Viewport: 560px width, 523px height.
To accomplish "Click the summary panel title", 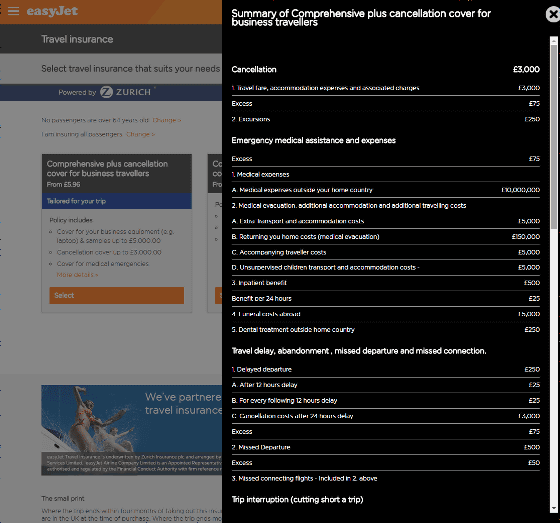I will (x=361, y=18).
